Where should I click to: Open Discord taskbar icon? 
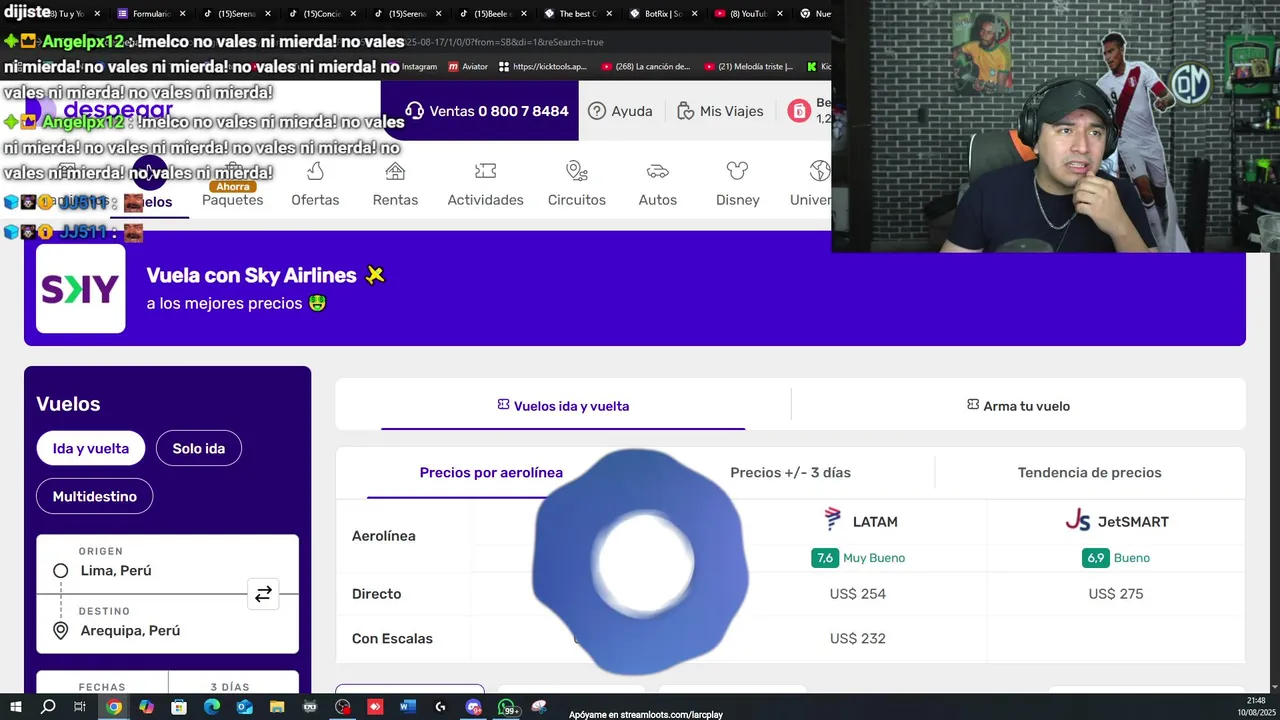coord(473,707)
